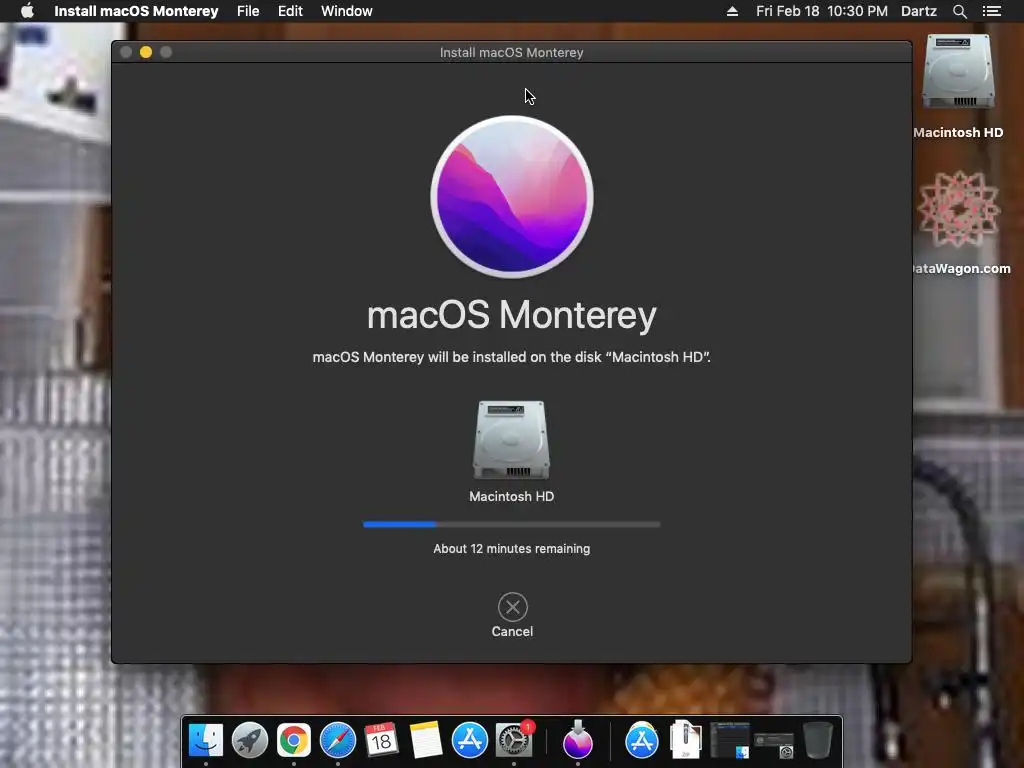Open the zip documents stack in Dock
Viewport: 1024px width, 768px height.
pos(685,740)
